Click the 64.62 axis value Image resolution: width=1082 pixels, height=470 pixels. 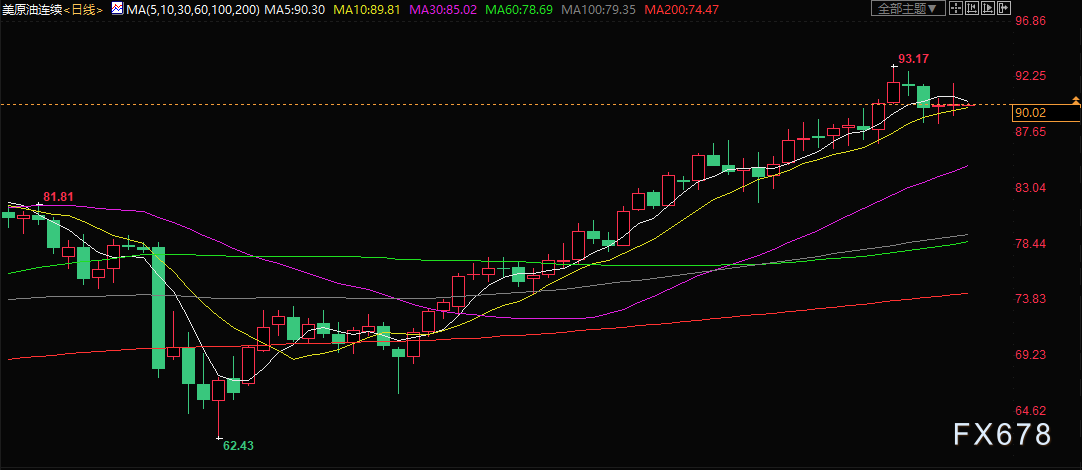(1031, 411)
